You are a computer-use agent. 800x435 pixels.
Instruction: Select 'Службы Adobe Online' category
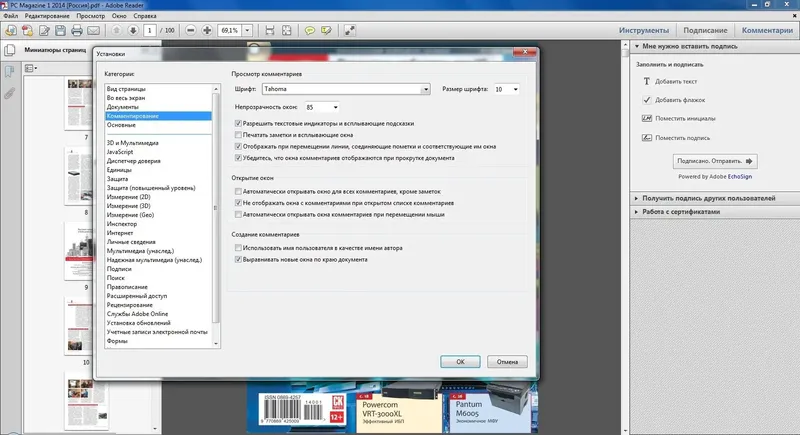(137, 314)
